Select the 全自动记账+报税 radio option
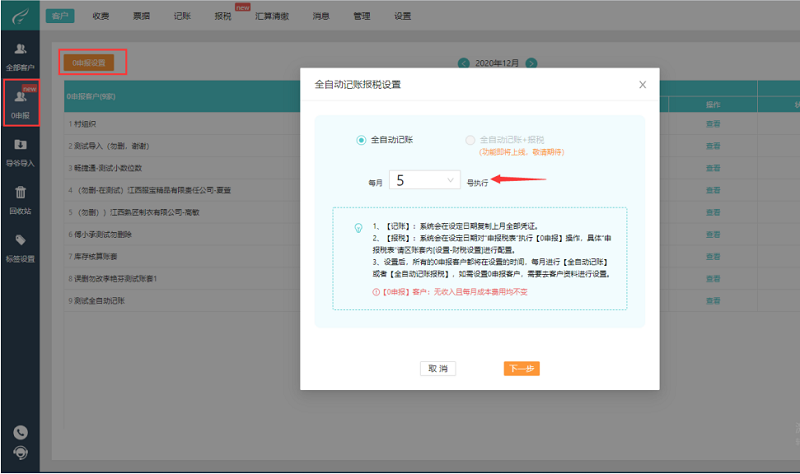Image resolution: width=800 pixels, height=474 pixels. tap(470, 140)
